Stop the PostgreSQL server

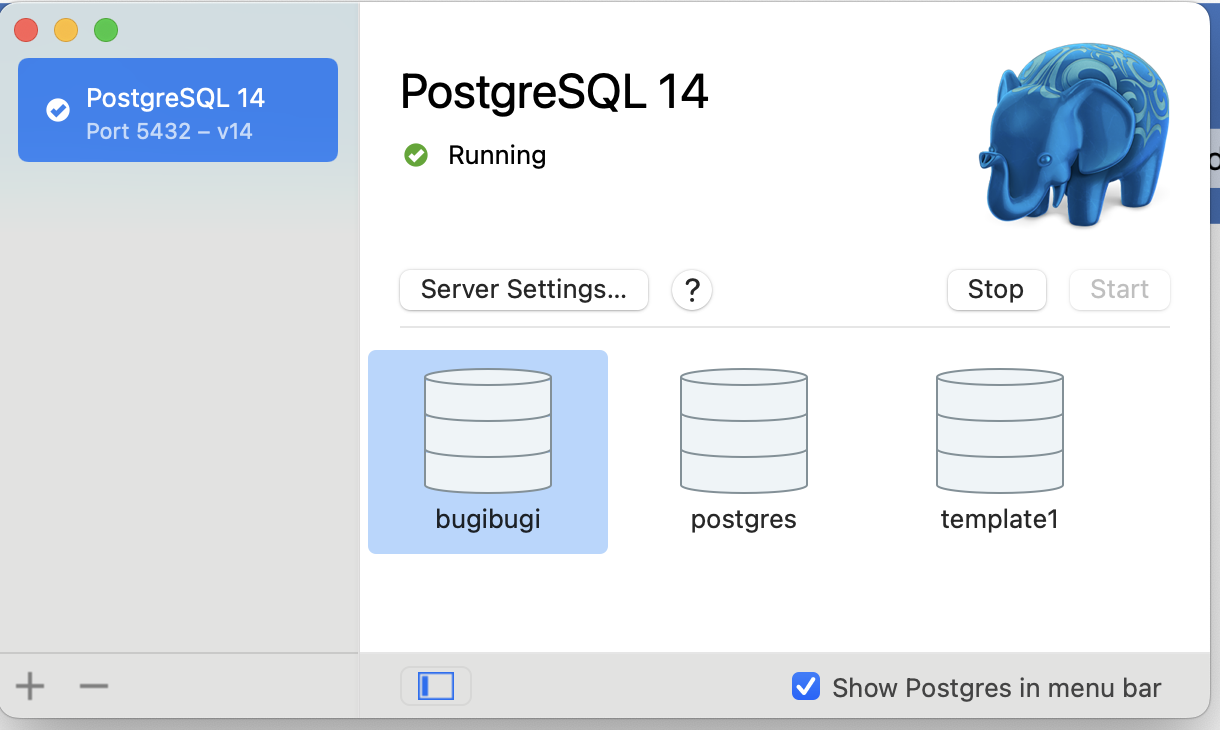[996, 290]
